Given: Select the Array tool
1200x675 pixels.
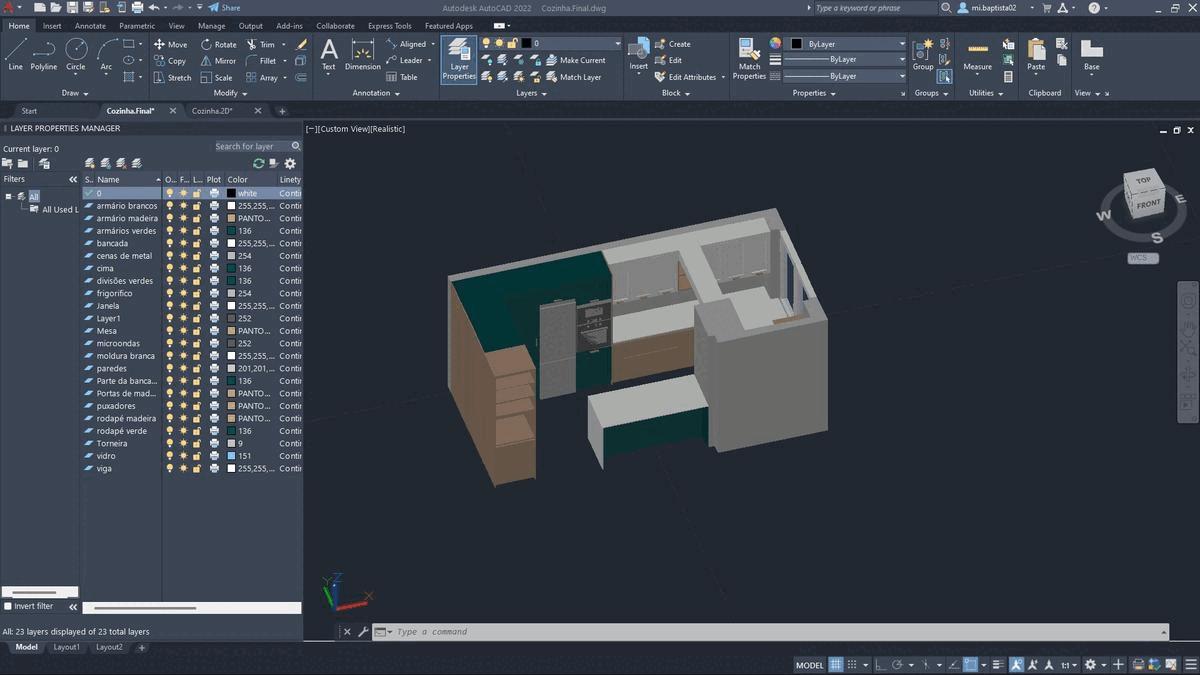Looking at the screenshot, I should [x=262, y=77].
